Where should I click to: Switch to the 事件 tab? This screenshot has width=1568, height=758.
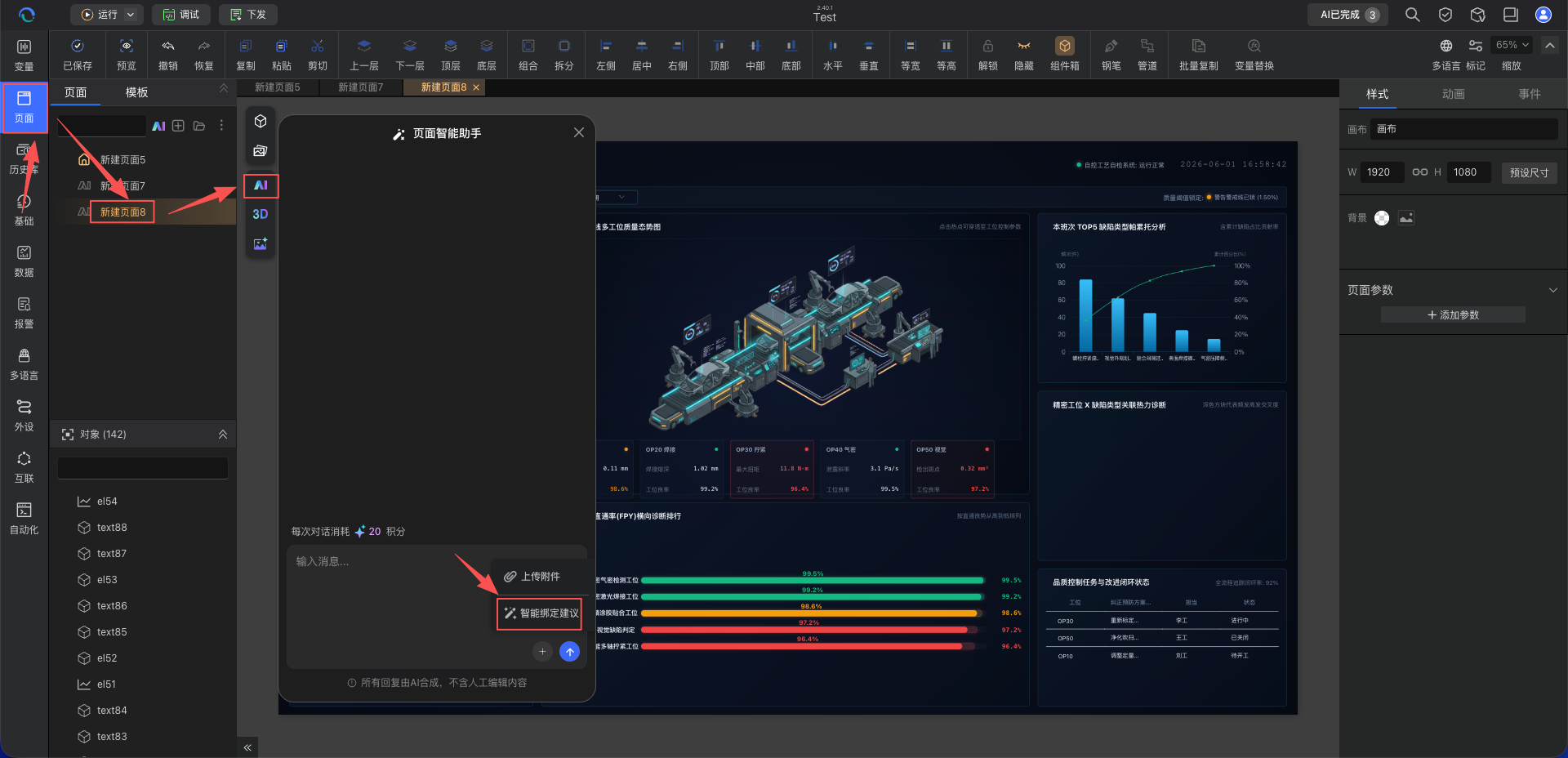tap(1530, 94)
